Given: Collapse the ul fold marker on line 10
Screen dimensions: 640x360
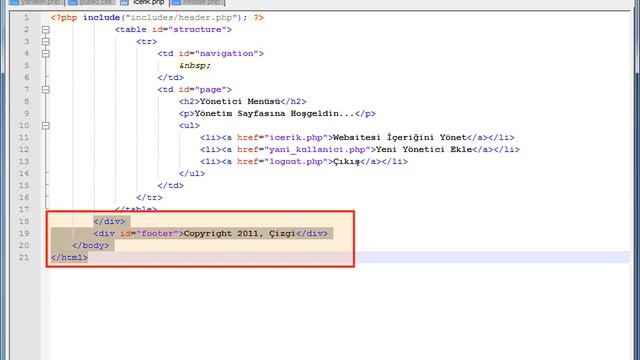Looking at the screenshot, I should click(x=46, y=125).
